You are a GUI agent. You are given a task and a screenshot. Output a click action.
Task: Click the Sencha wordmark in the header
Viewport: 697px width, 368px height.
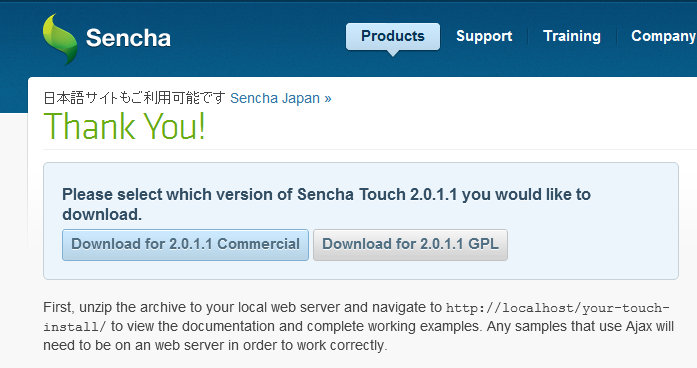[x=128, y=38]
